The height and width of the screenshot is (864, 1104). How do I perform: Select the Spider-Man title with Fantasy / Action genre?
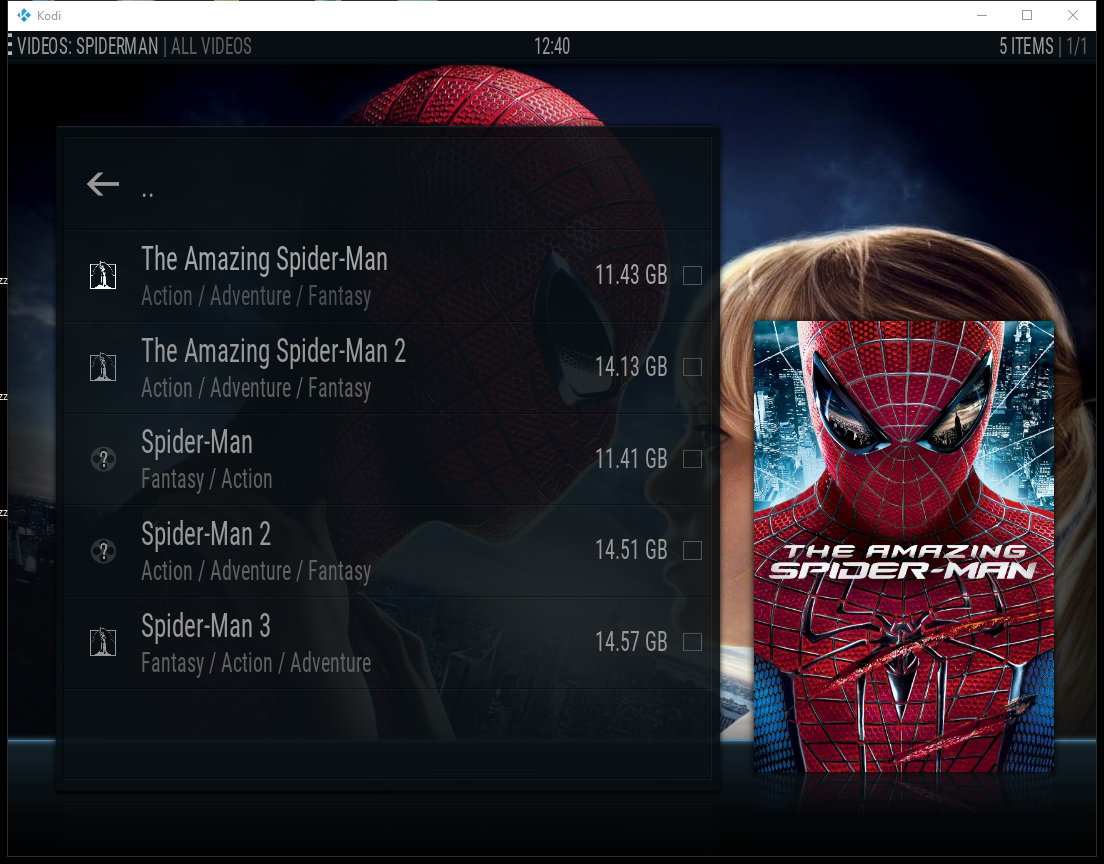pyautogui.click(x=196, y=442)
